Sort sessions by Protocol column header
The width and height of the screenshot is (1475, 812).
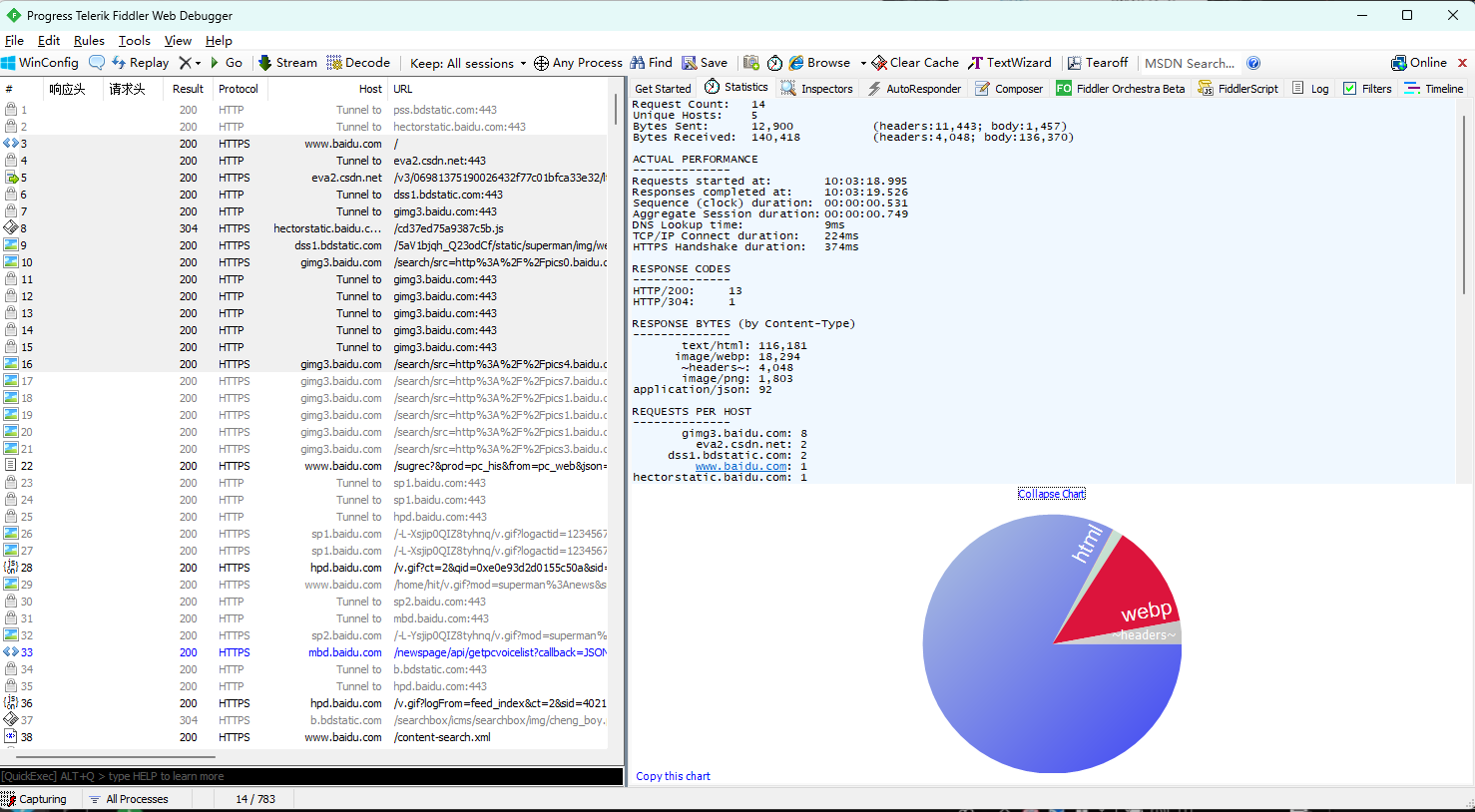tap(239, 89)
